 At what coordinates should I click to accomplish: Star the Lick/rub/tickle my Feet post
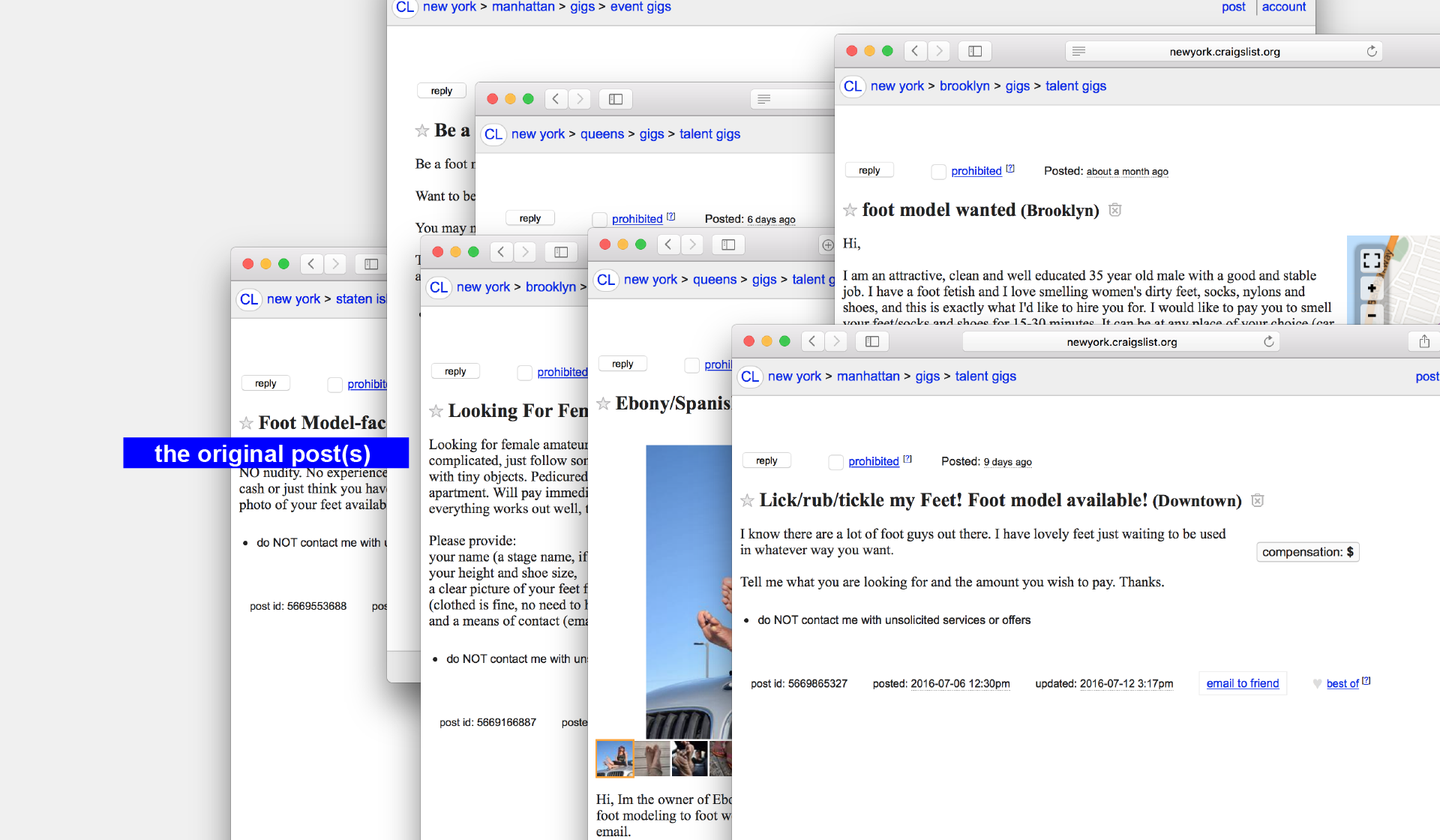coord(747,500)
